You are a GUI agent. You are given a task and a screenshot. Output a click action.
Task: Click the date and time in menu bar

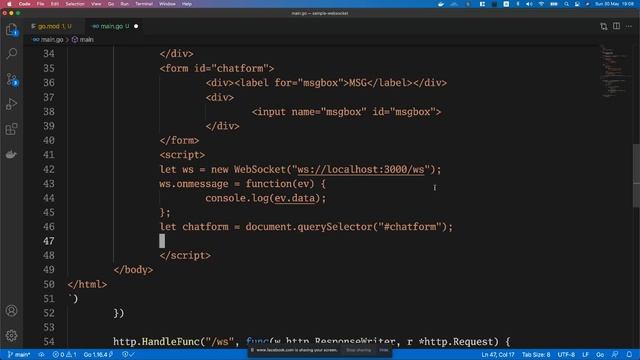tap(615, 4)
